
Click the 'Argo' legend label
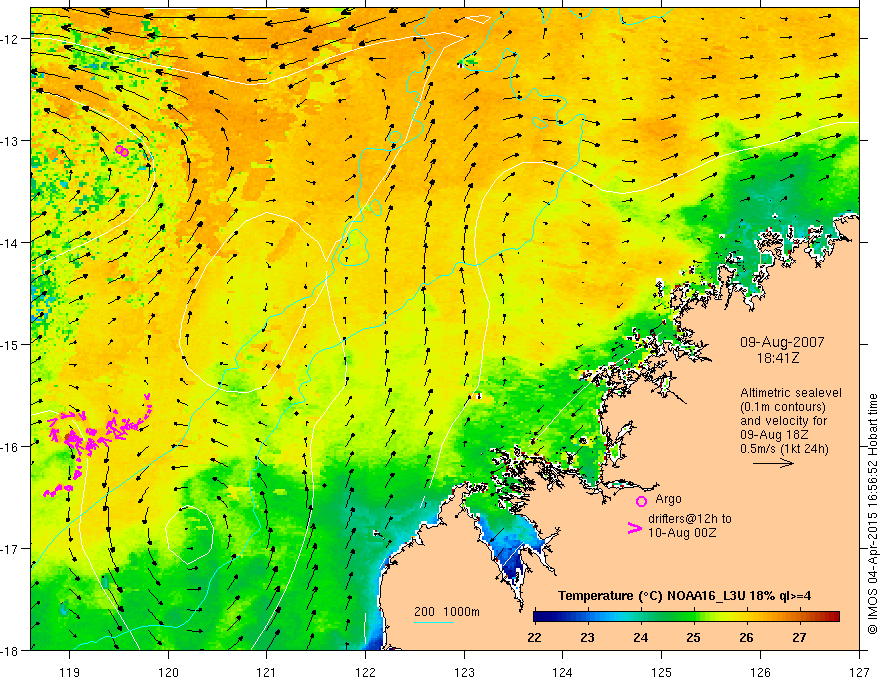[668, 499]
